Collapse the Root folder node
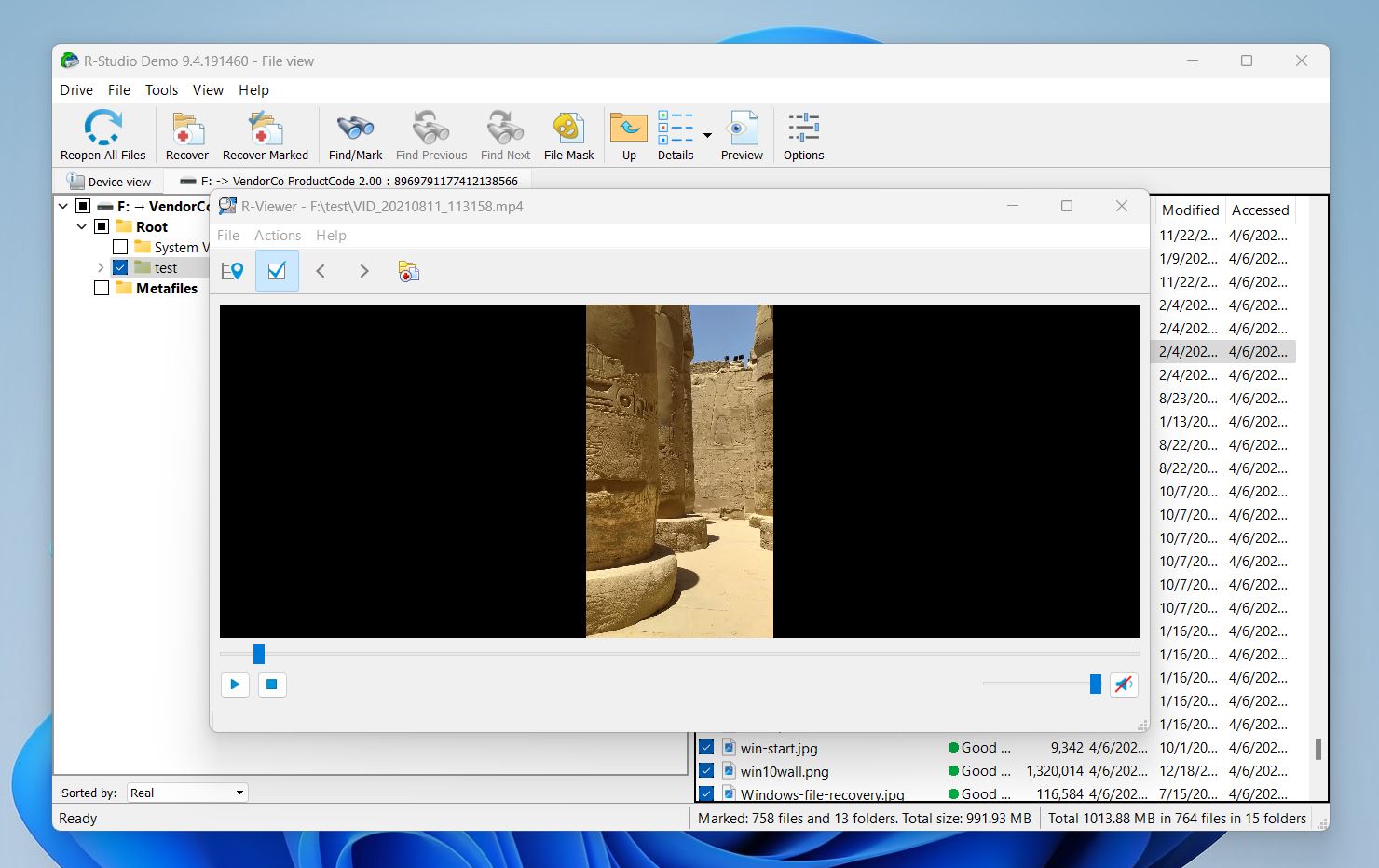The image size is (1379, 868). pyautogui.click(x=81, y=226)
